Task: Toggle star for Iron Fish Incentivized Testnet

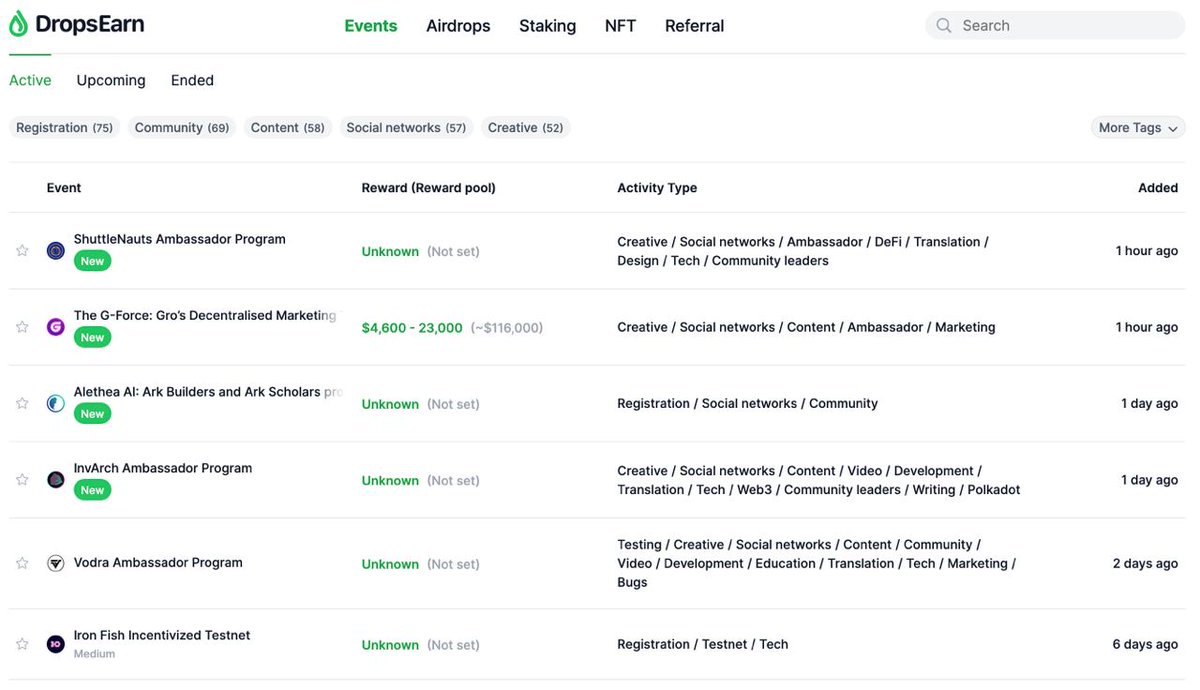Action: 22,644
